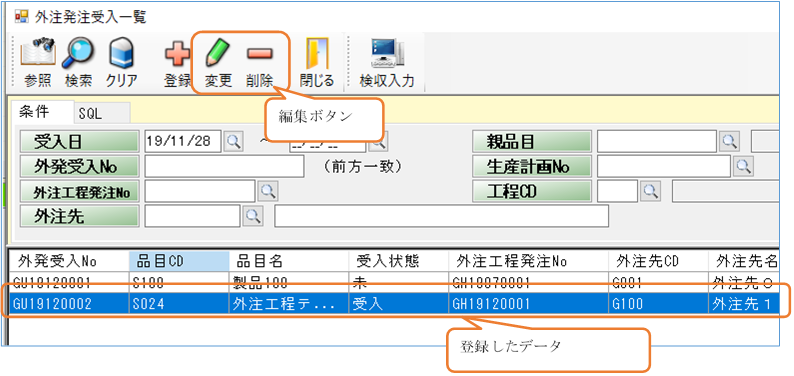794x376 pixels.
Task: Click the window title bar app icon
Action: (x=21, y=17)
